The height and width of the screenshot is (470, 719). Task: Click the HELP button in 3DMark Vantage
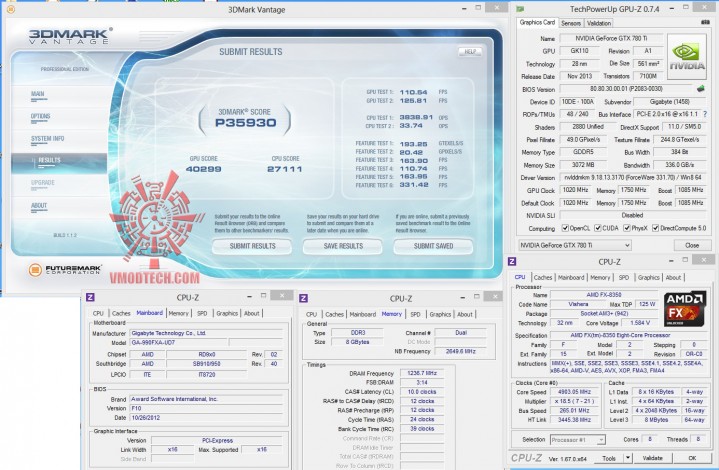tap(470, 51)
